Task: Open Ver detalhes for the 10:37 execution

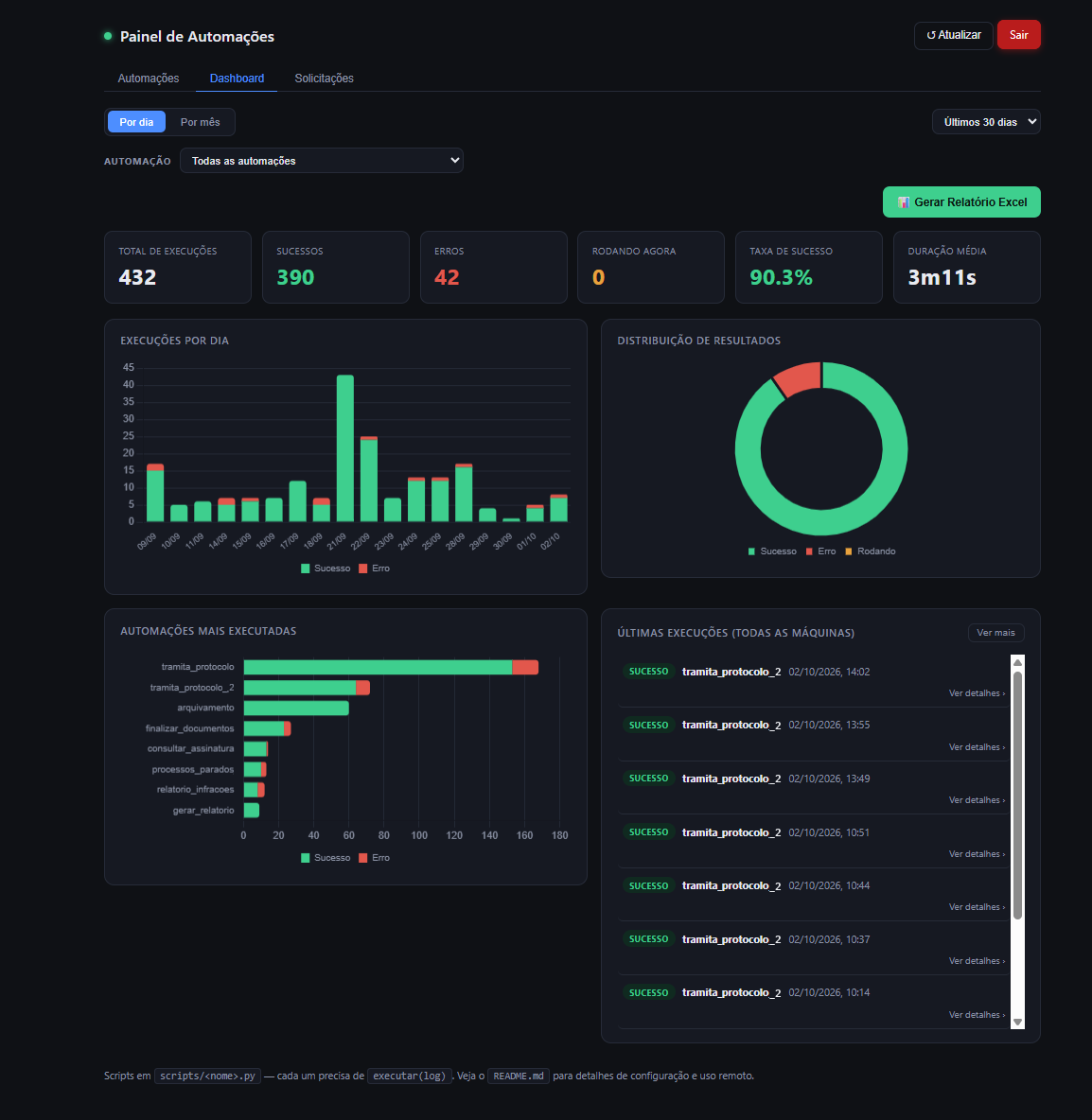Action: coord(977,961)
